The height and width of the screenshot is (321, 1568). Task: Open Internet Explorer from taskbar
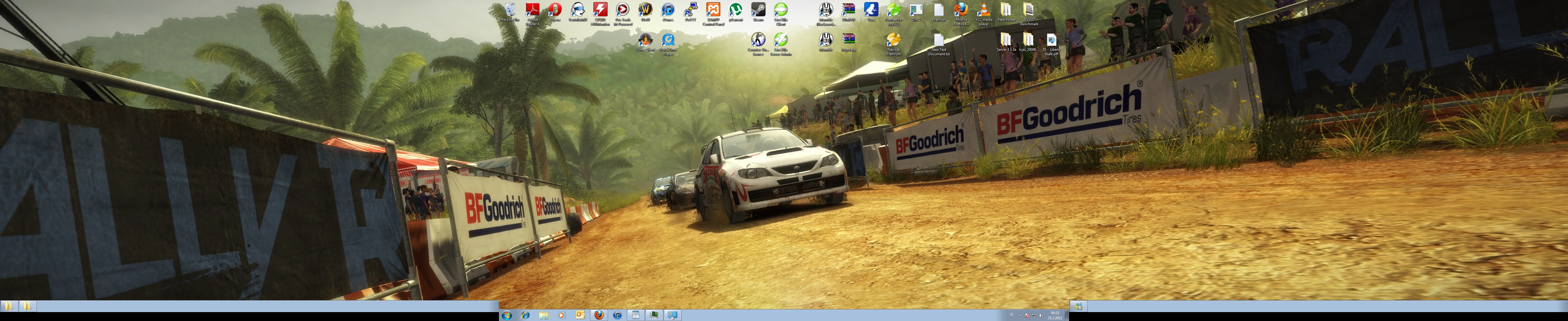click(x=525, y=315)
